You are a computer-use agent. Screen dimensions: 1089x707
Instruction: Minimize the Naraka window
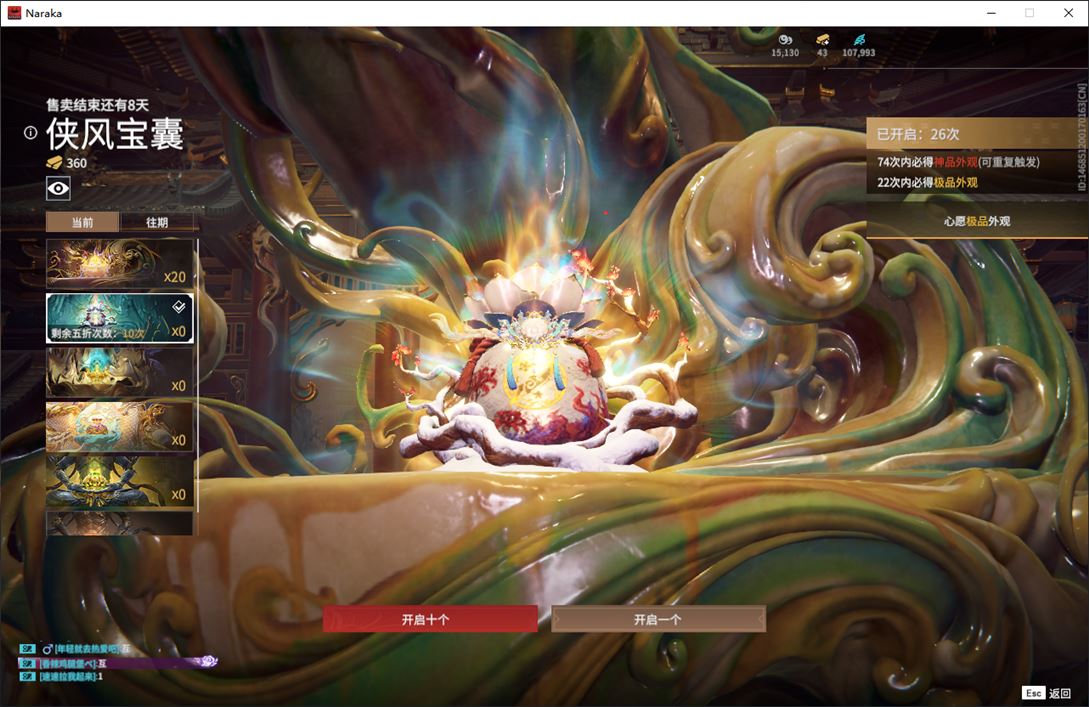pos(991,13)
